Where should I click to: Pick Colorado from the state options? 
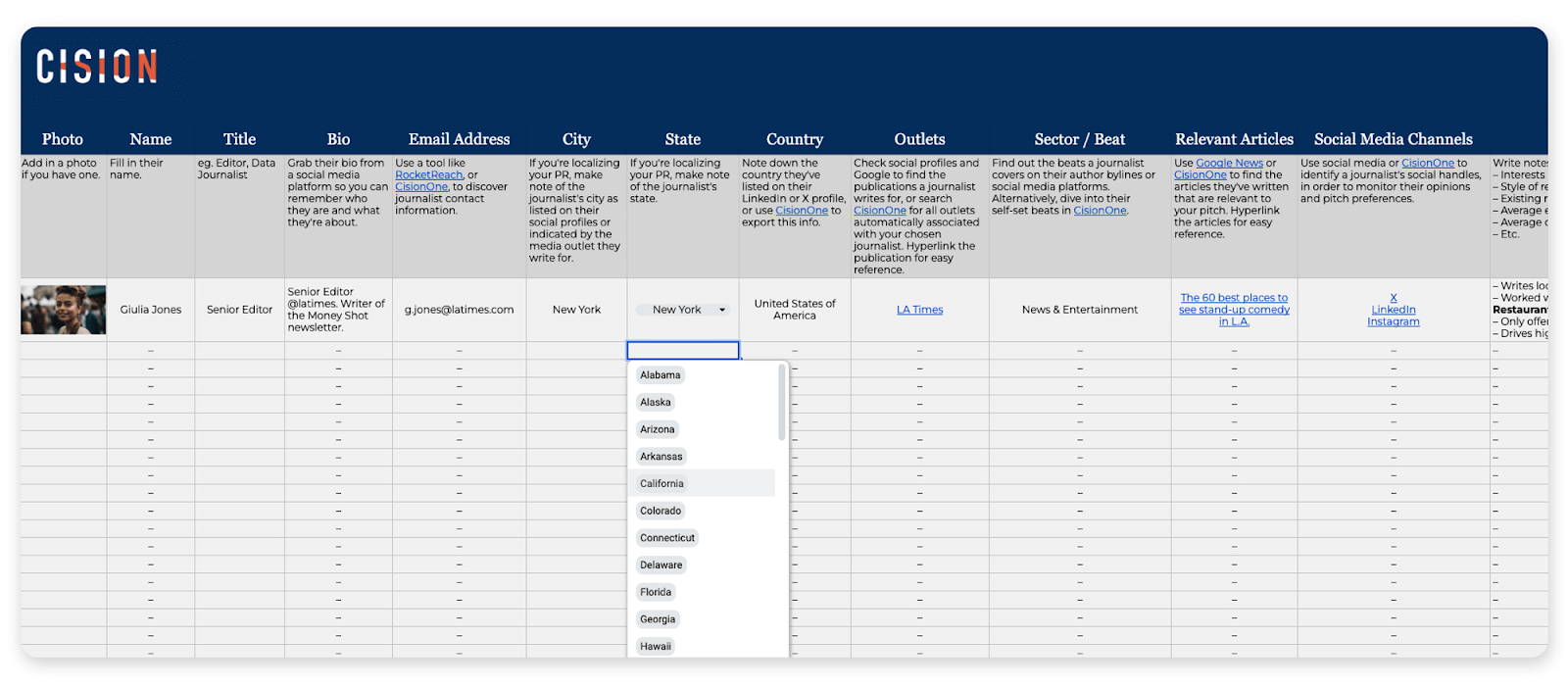tap(661, 511)
